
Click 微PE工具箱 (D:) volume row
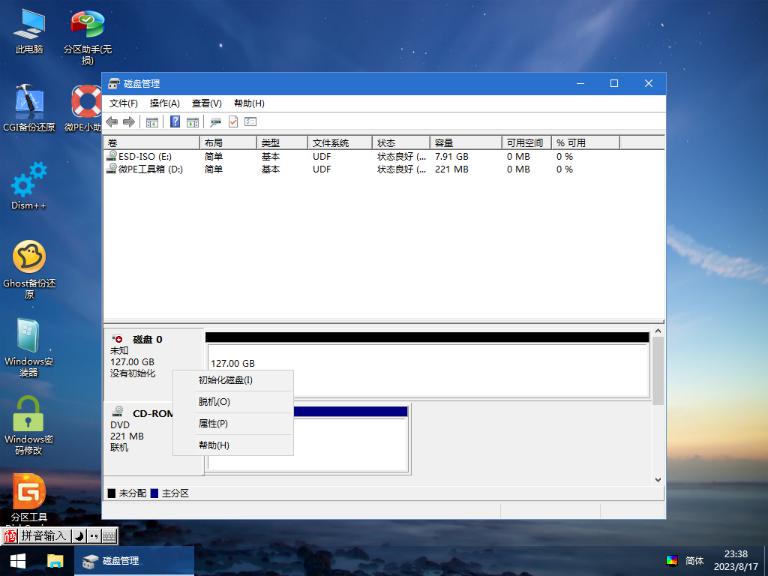coord(384,169)
